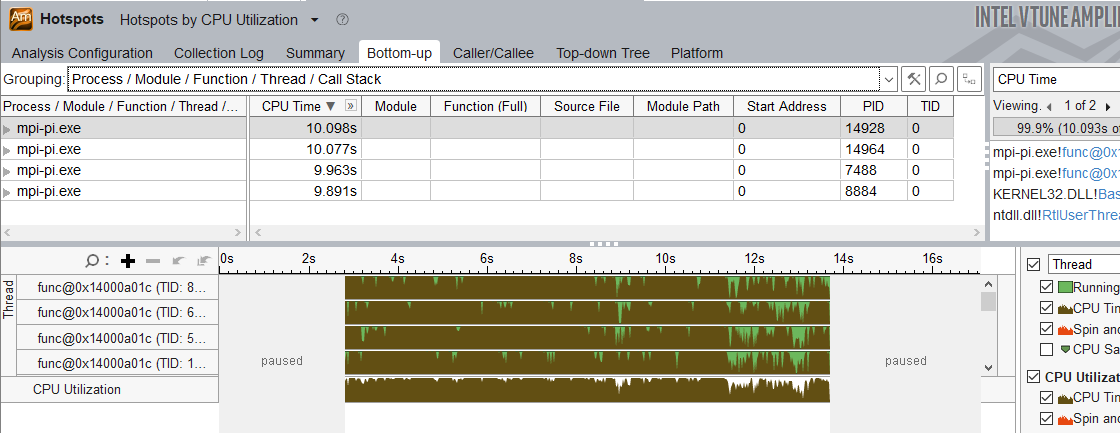
Task: Click Thread CPU Time brown legend swatch
Action: pyautogui.click(x=1064, y=308)
